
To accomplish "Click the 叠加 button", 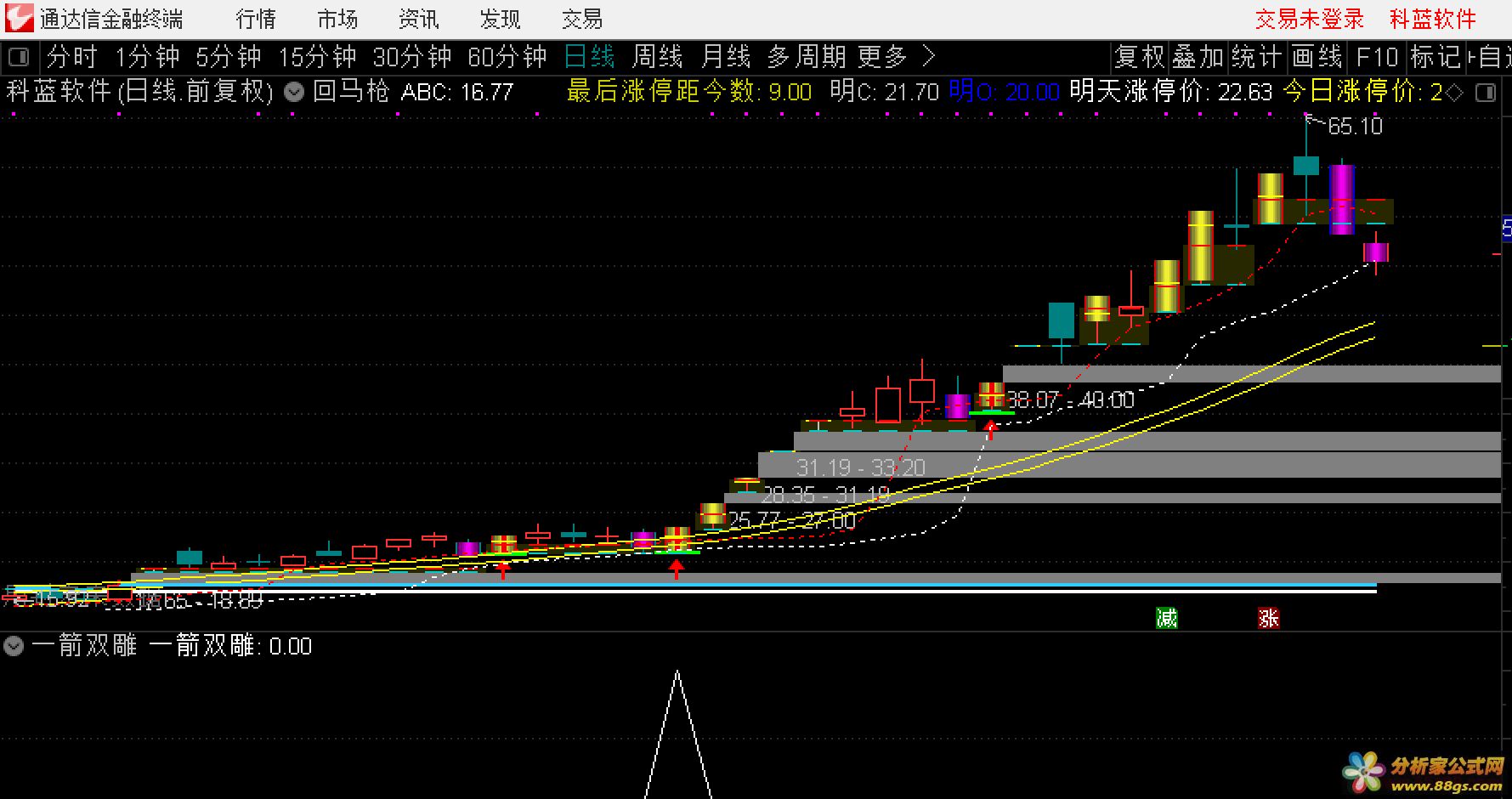I will tap(1198, 57).
